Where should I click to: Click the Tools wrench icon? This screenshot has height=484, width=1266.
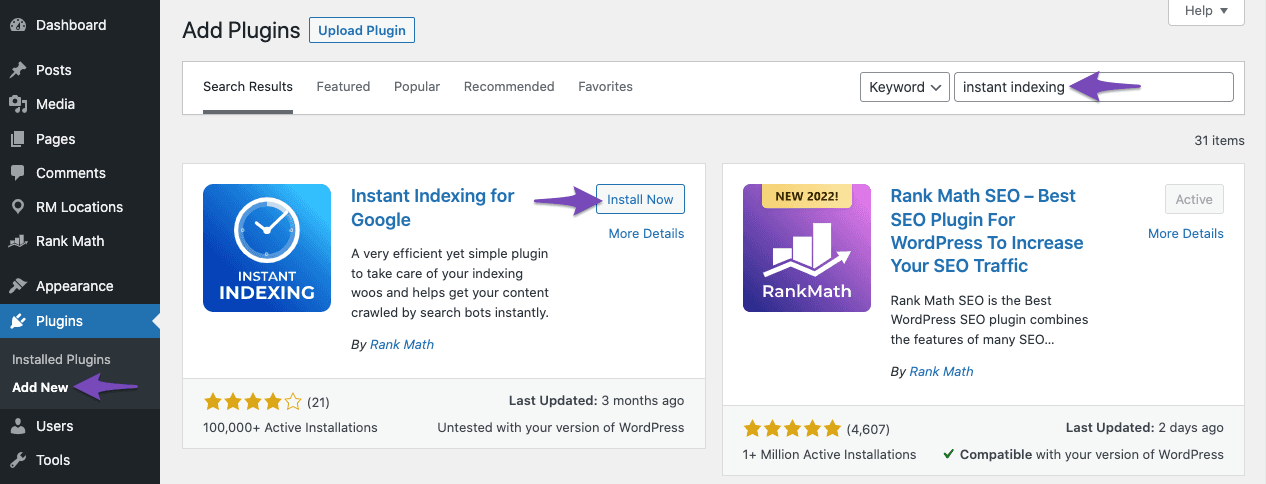click(17, 460)
